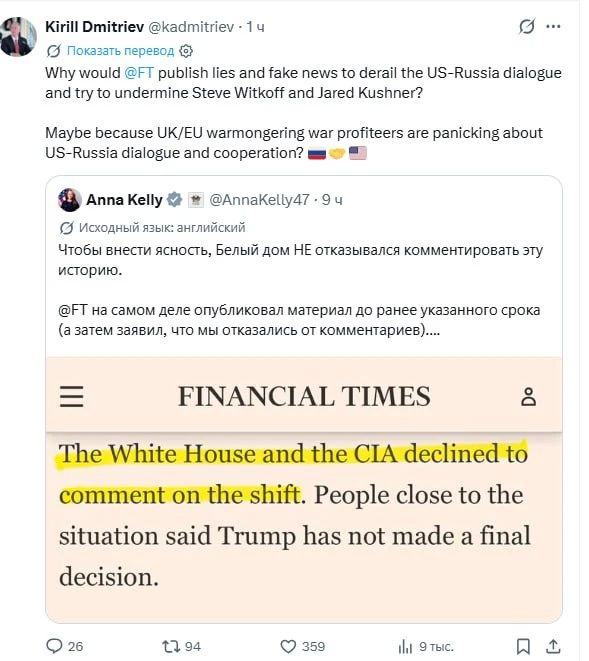Click Исходный язык: английский translation label
The image size is (589, 661).
click(x=162, y=228)
